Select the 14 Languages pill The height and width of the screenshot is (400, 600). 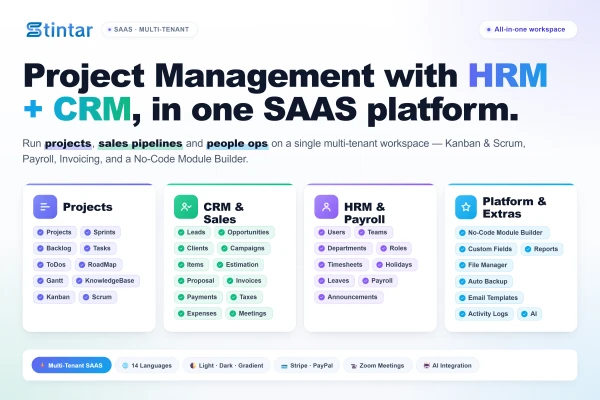tap(147, 365)
